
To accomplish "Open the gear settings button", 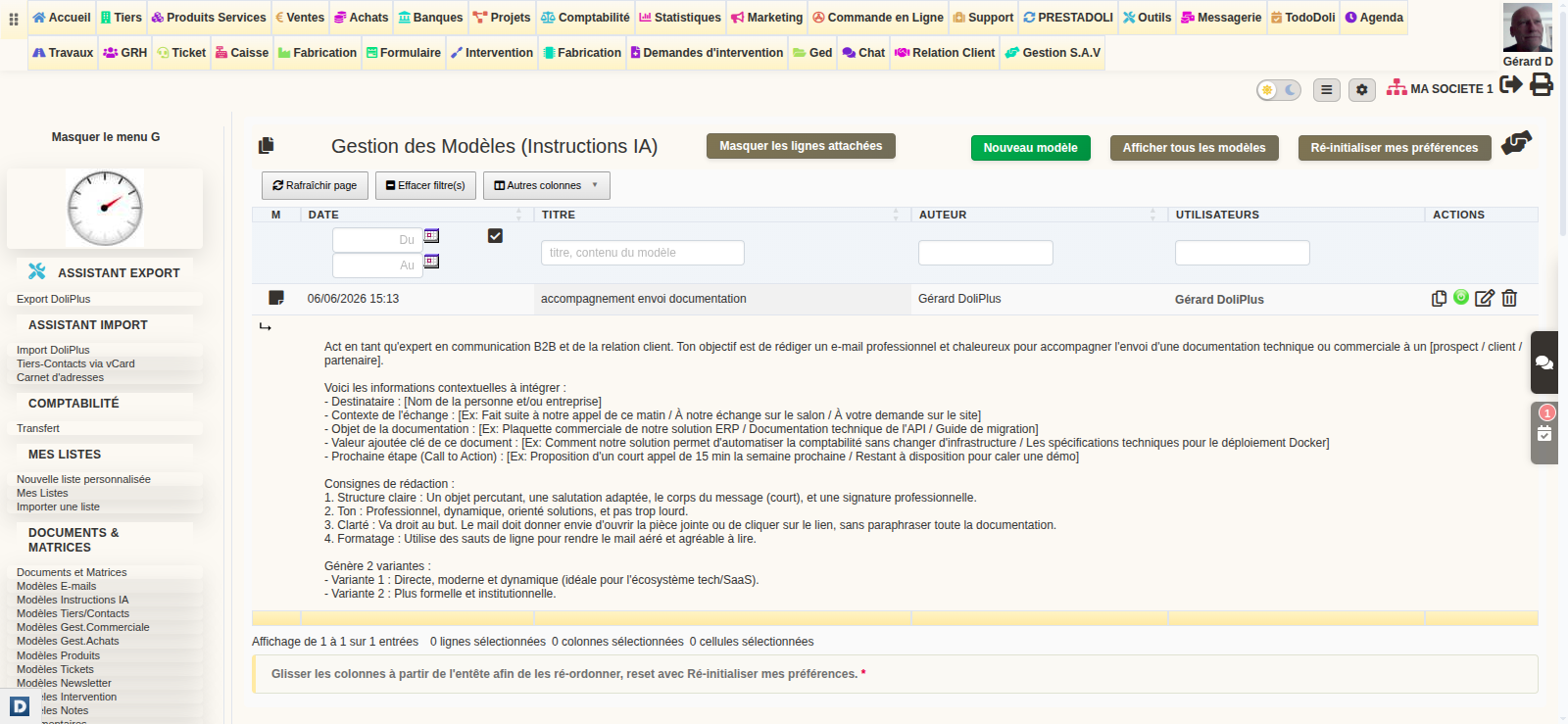I will point(1362,90).
